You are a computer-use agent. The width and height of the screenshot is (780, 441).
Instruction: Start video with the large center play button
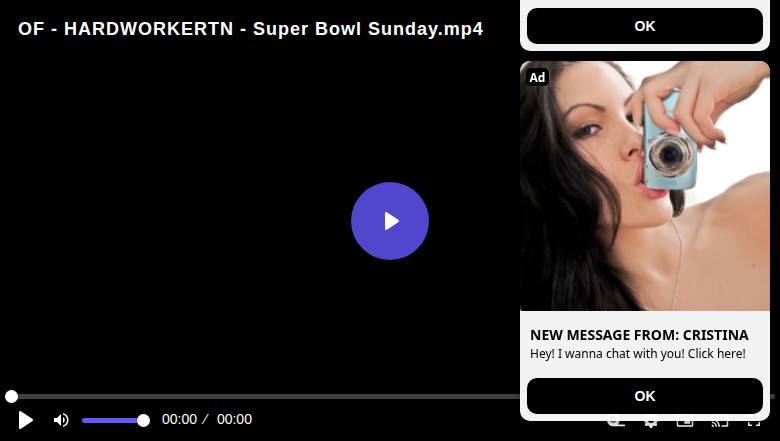(x=390, y=221)
